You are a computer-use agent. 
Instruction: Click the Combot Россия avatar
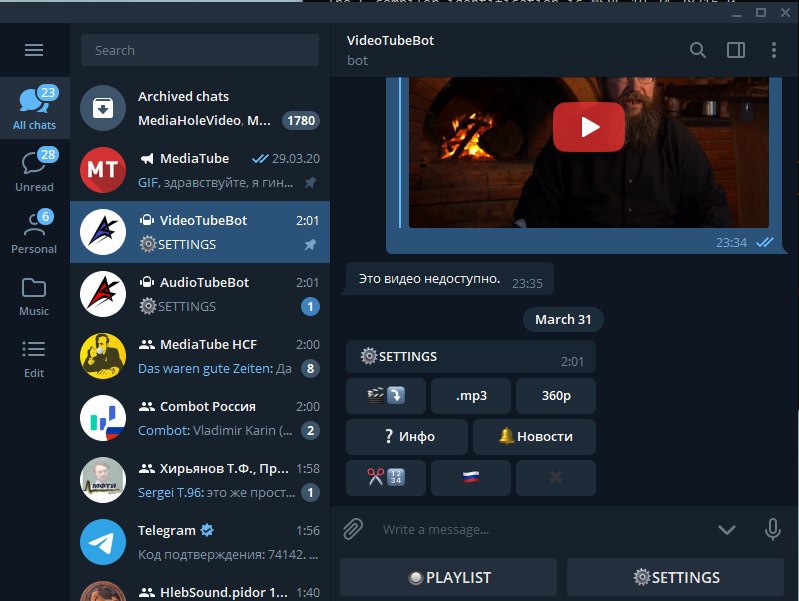103,418
